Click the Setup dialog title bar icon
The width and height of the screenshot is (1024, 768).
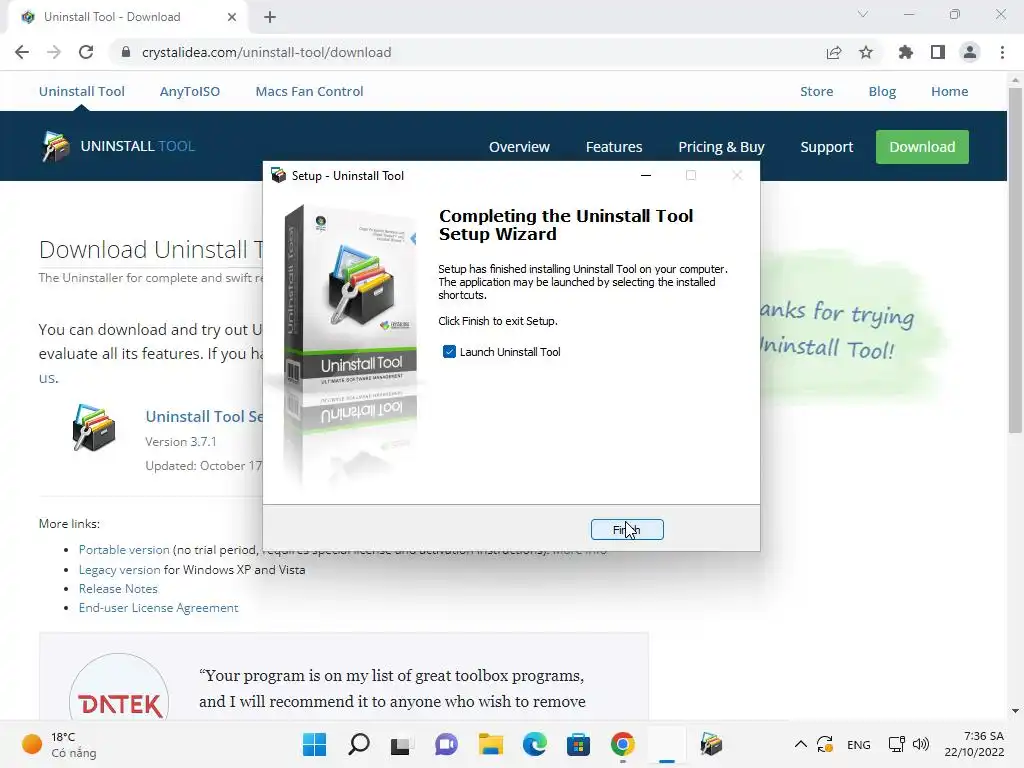coord(279,175)
